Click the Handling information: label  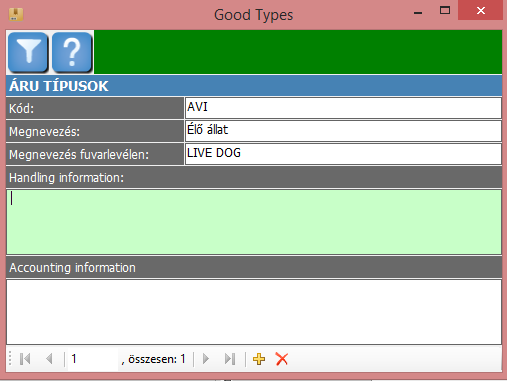pos(254,177)
